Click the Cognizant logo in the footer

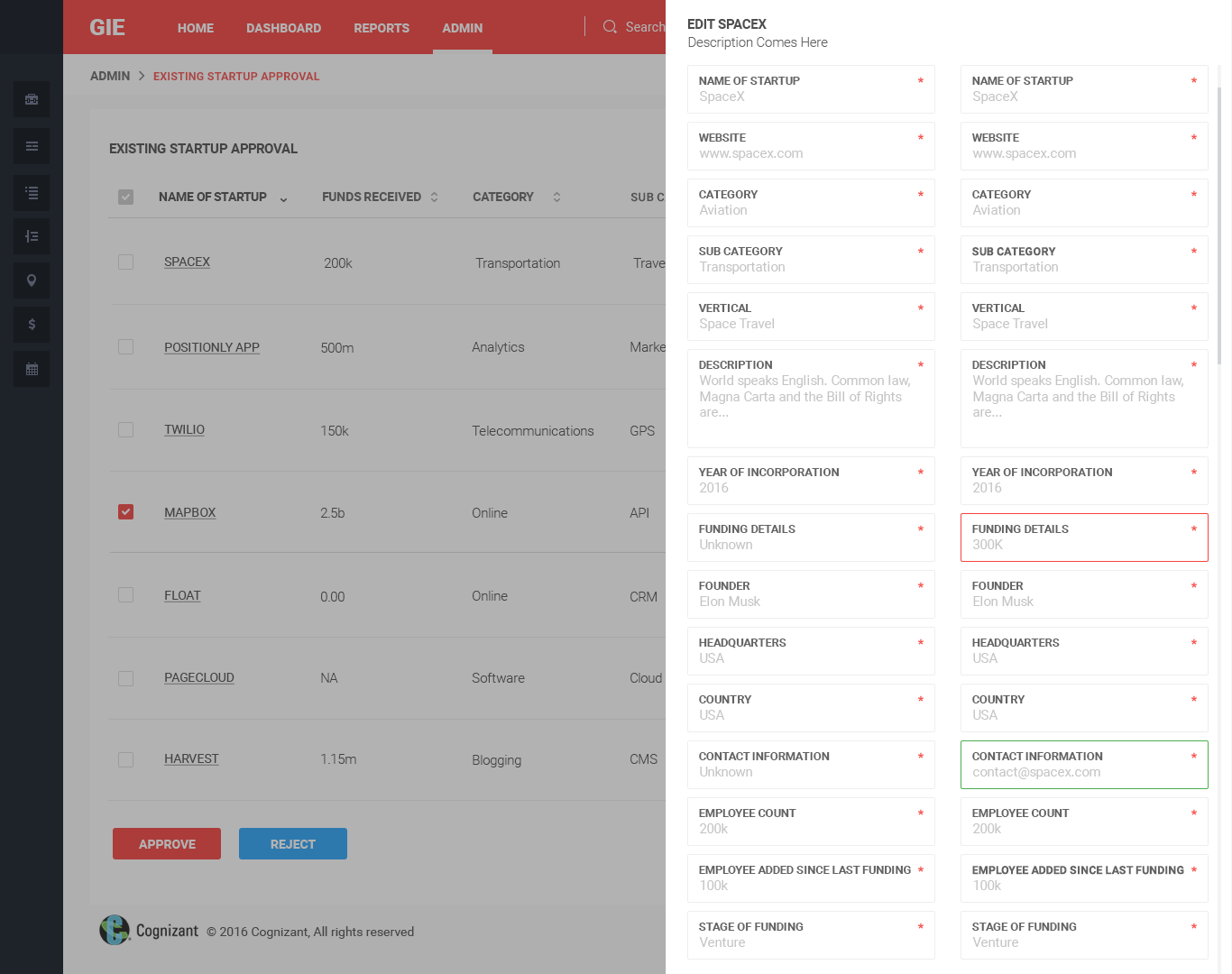(x=149, y=930)
